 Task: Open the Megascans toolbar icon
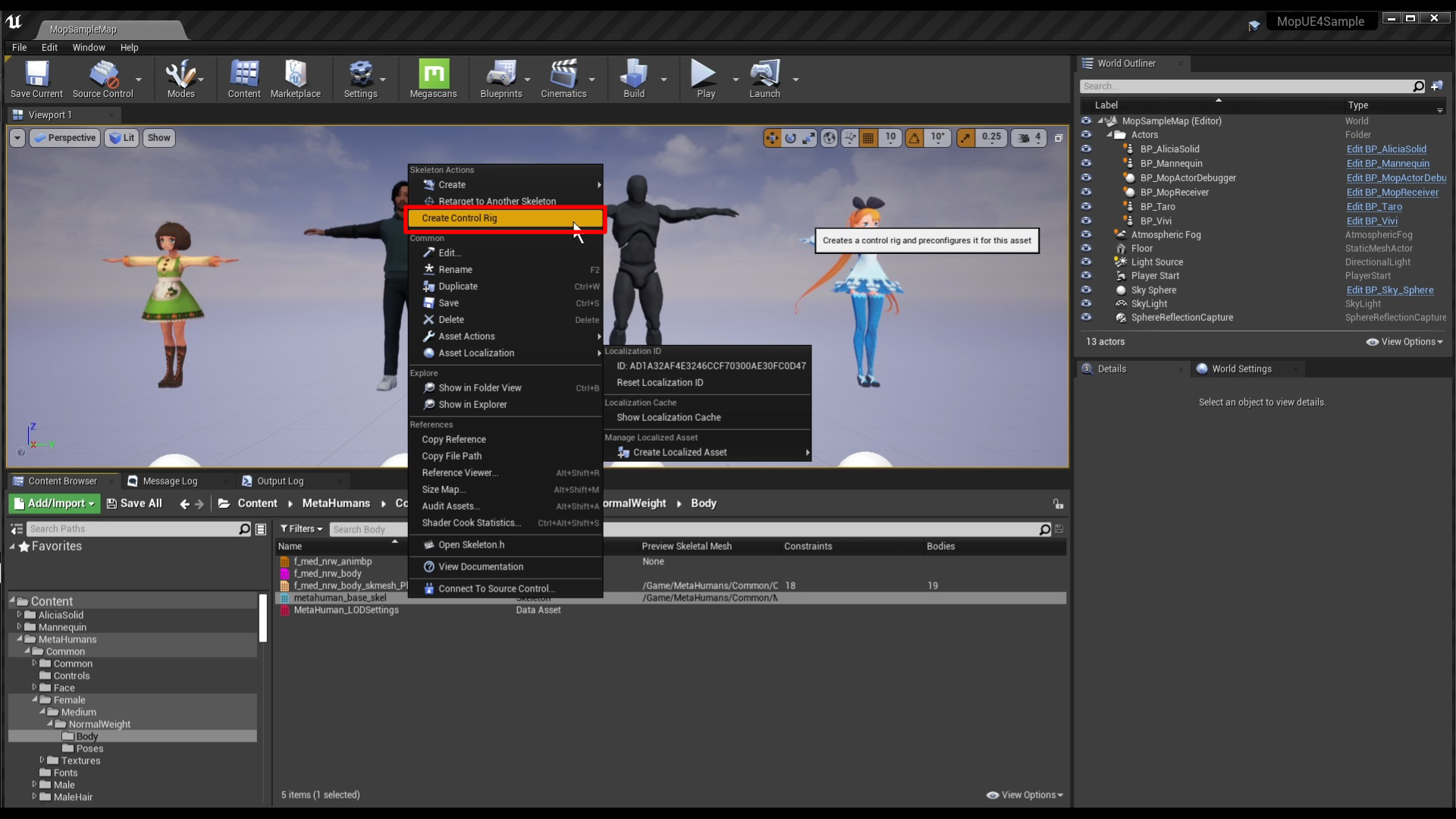(x=434, y=79)
